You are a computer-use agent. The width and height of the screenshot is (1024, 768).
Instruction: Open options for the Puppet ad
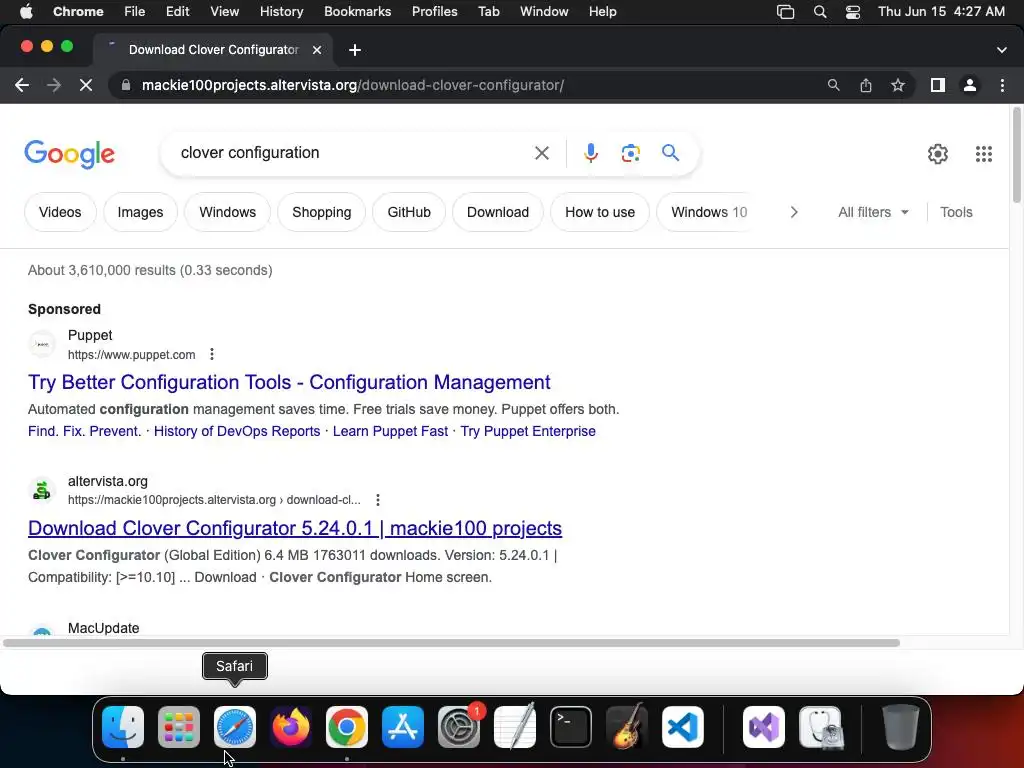click(x=212, y=354)
